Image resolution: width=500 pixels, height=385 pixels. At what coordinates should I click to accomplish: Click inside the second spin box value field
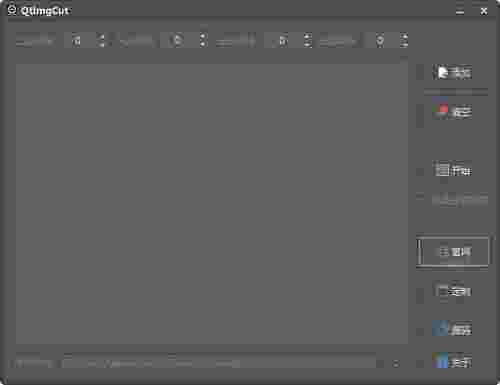178,40
